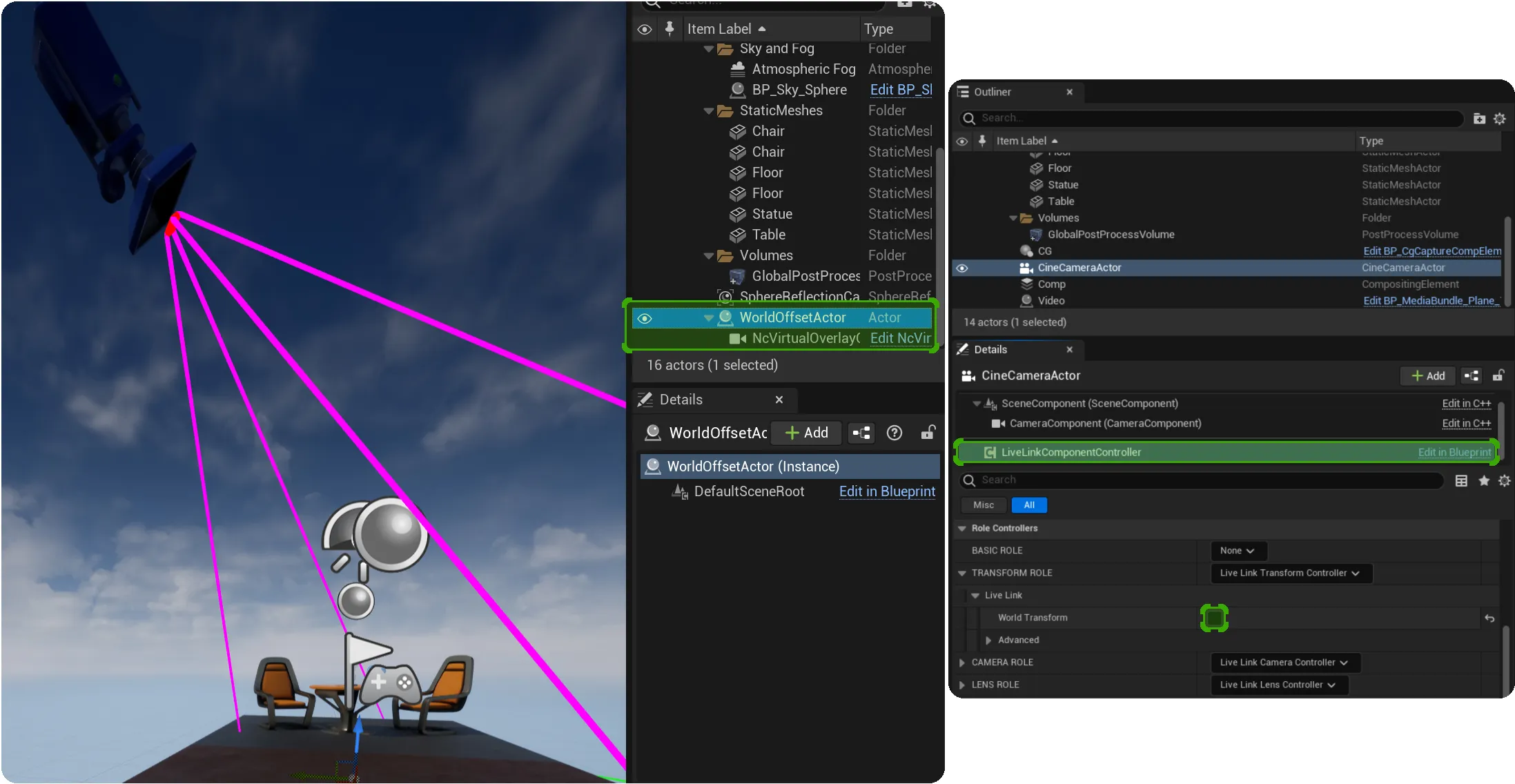Screen dimensions: 1515x784
Task: Collapse Volumes folder in left Outliner
Action: (708, 256)
